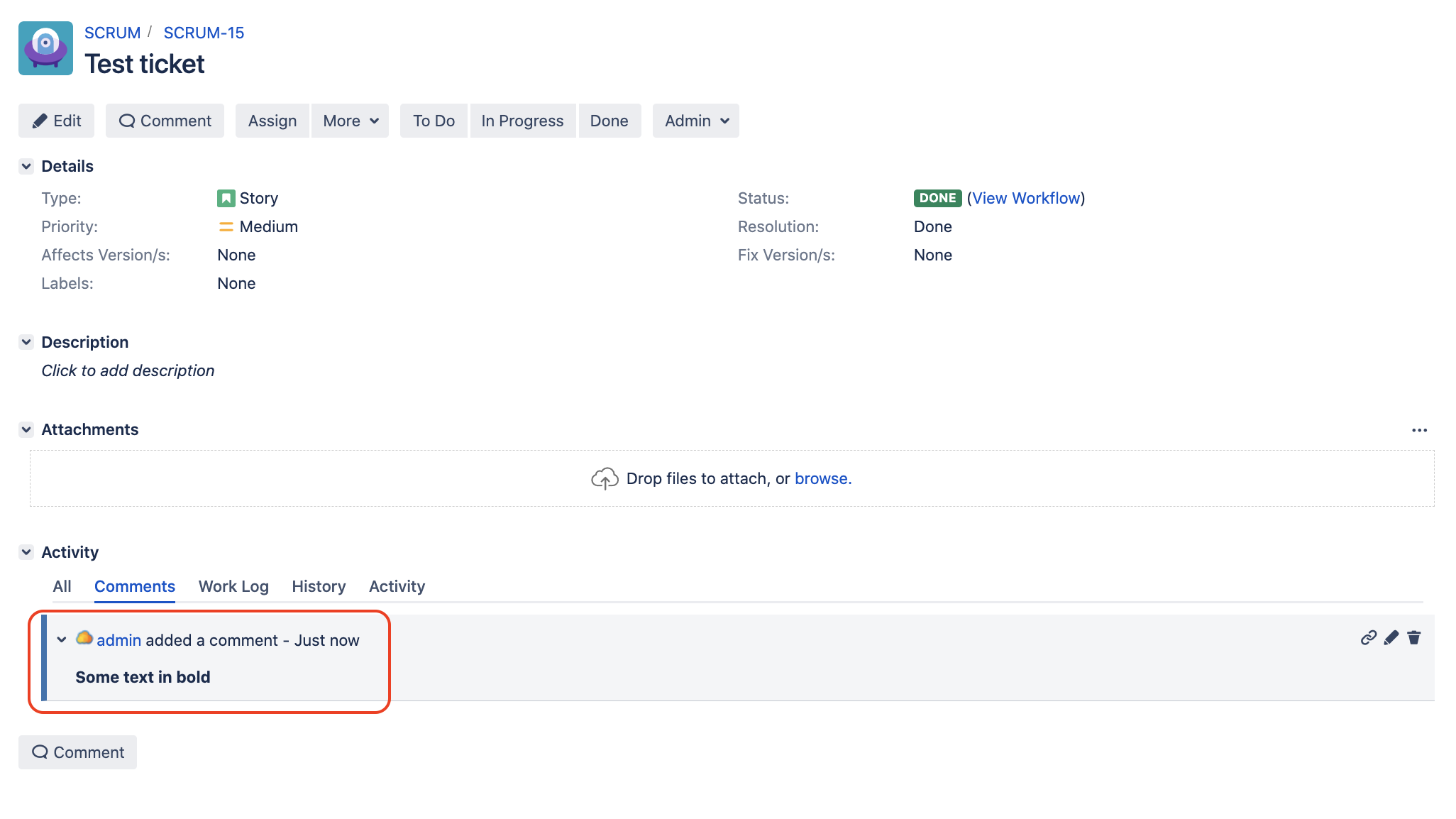Open the View Workflow link
The height and width of the screenshot is (819, 1456).
pyautogui.click(x=1027, y=198)
